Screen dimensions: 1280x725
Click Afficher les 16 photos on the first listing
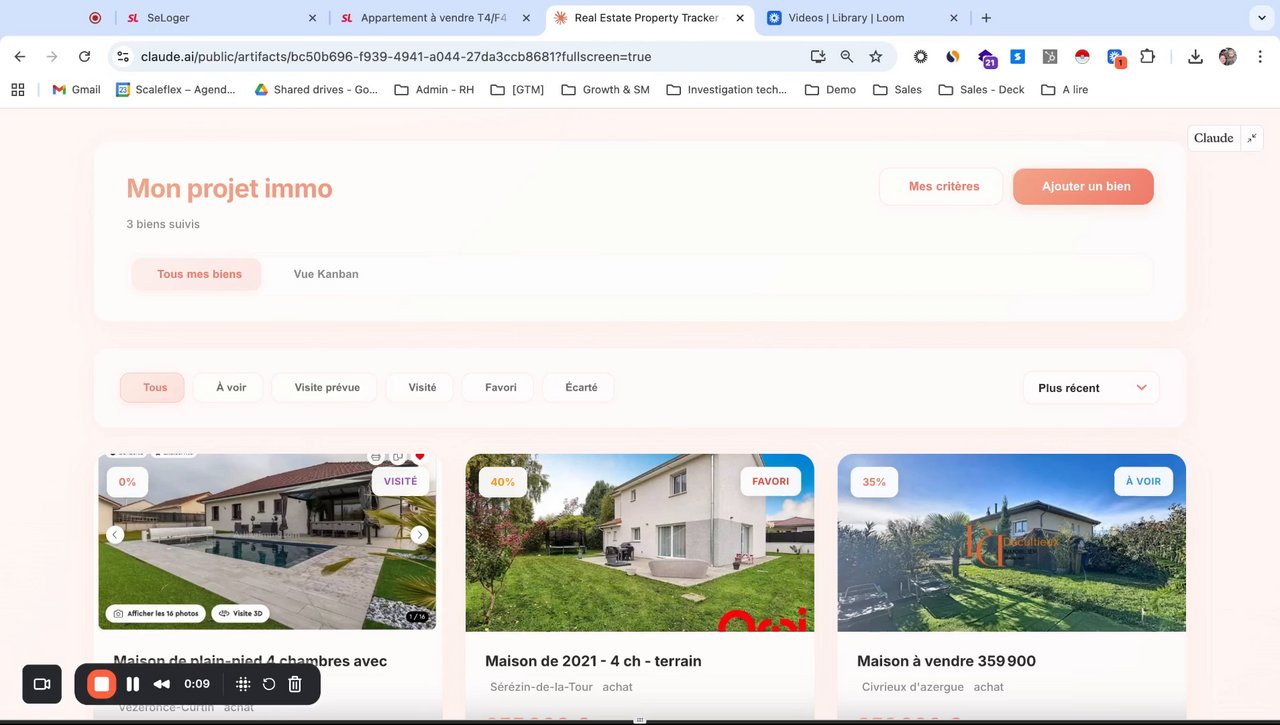156,613
